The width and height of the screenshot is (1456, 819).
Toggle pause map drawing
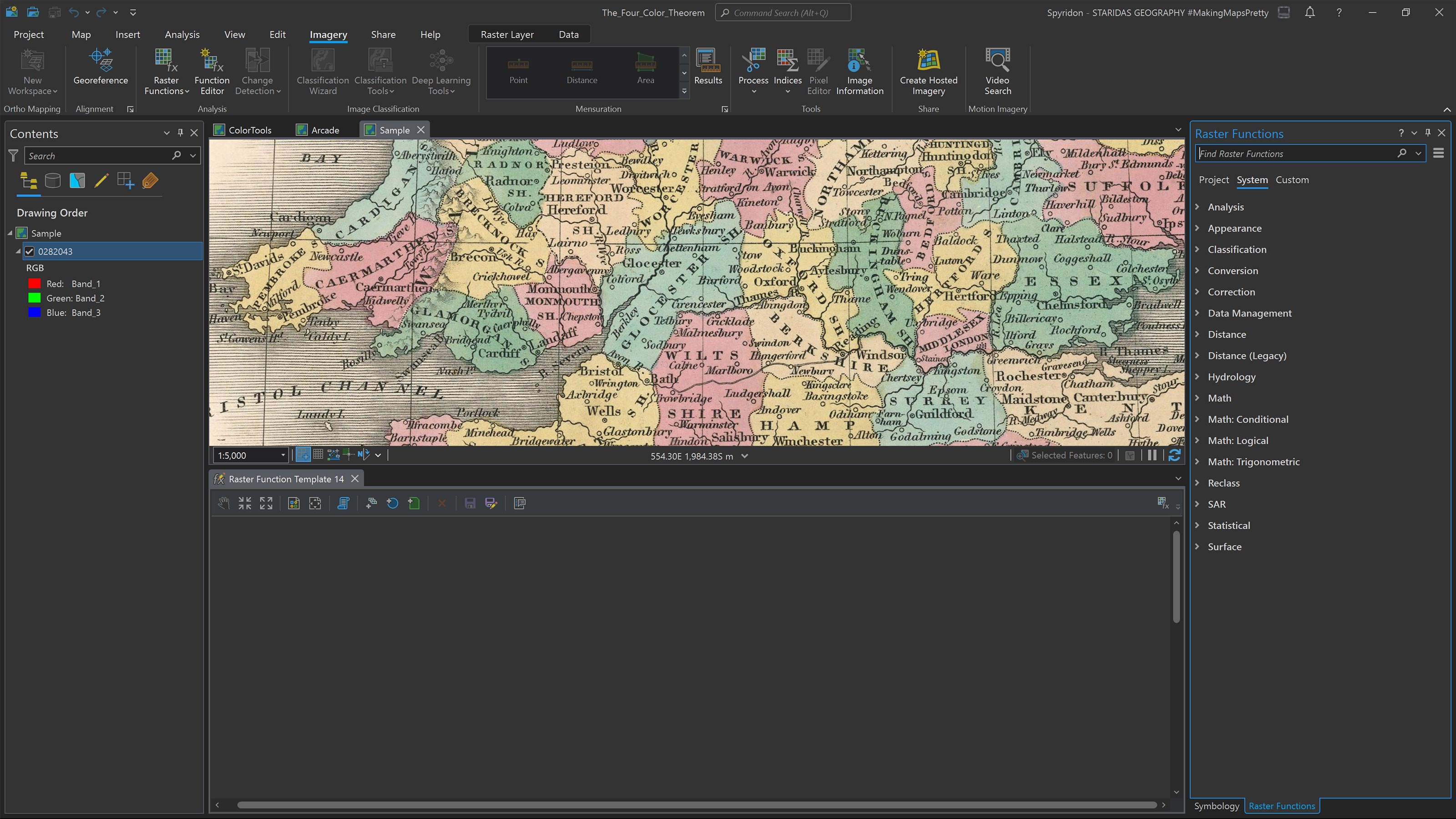tap(1153, 455)
